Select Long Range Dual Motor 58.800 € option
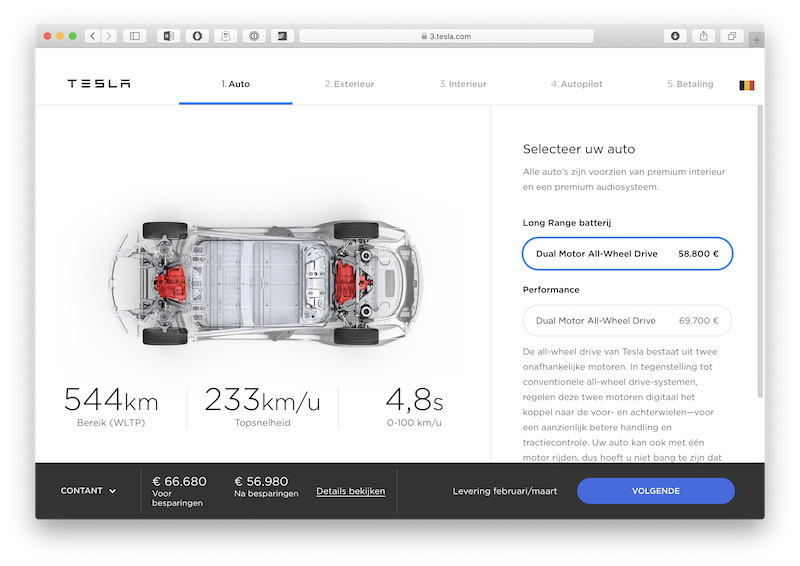Screen dimensions: 800x566 pyautogui.click(x=627, y=254)
